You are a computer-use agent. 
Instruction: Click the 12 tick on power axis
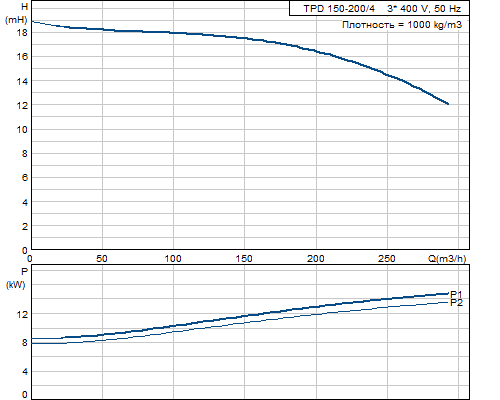(x=22, y=314)
